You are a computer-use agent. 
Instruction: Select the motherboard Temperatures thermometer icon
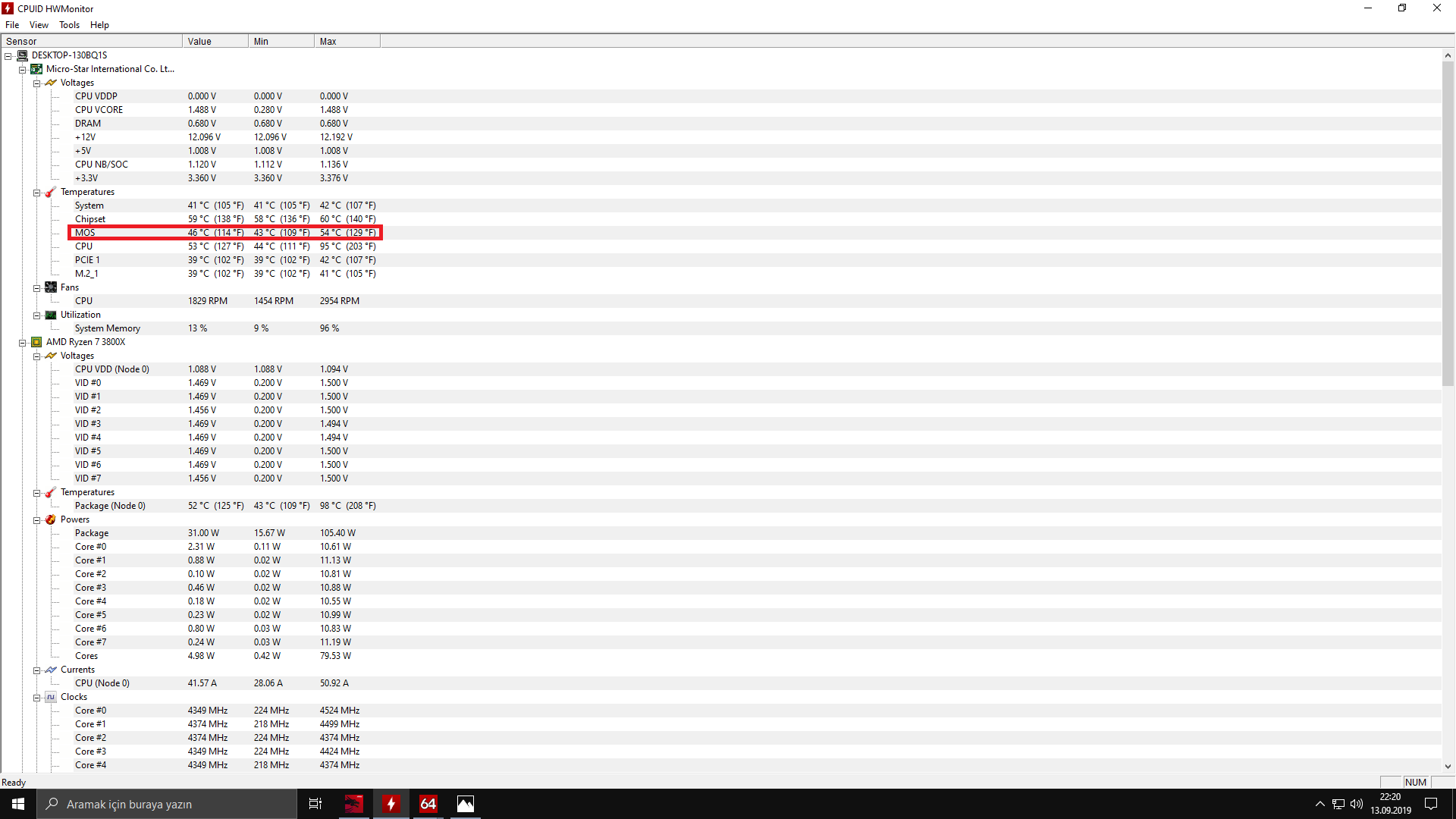coord(51,191)
